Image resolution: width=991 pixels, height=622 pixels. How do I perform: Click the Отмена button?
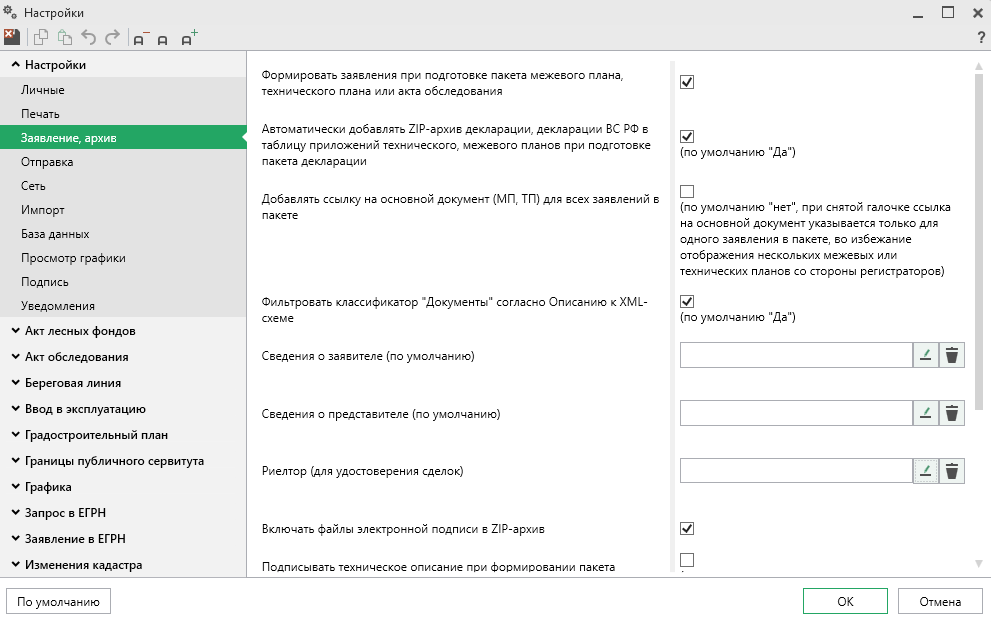pos(939,602)
